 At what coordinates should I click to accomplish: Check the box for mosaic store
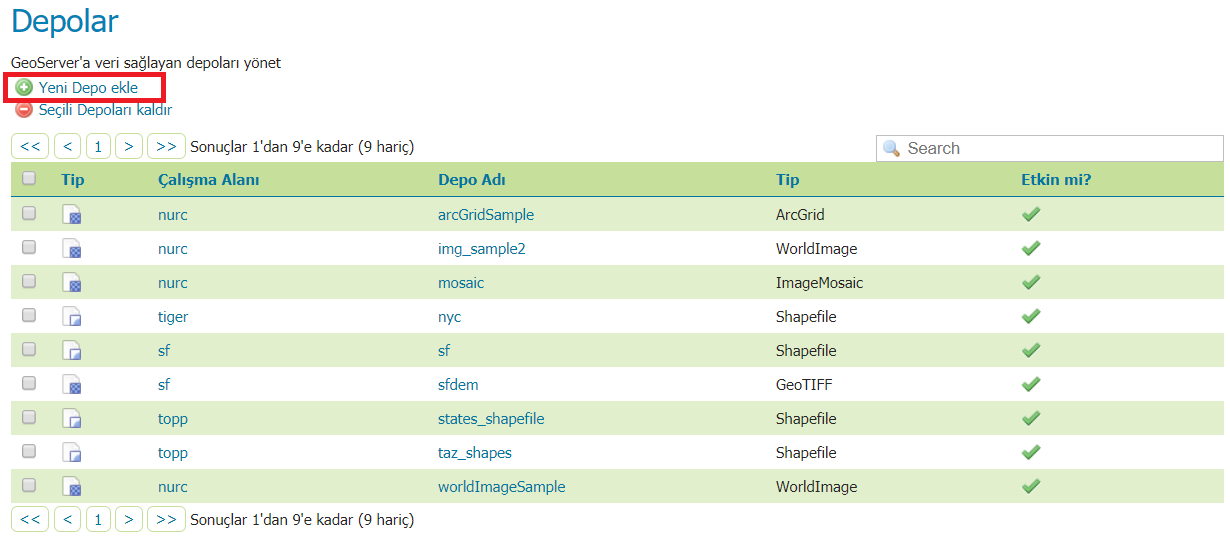(29, 281)
